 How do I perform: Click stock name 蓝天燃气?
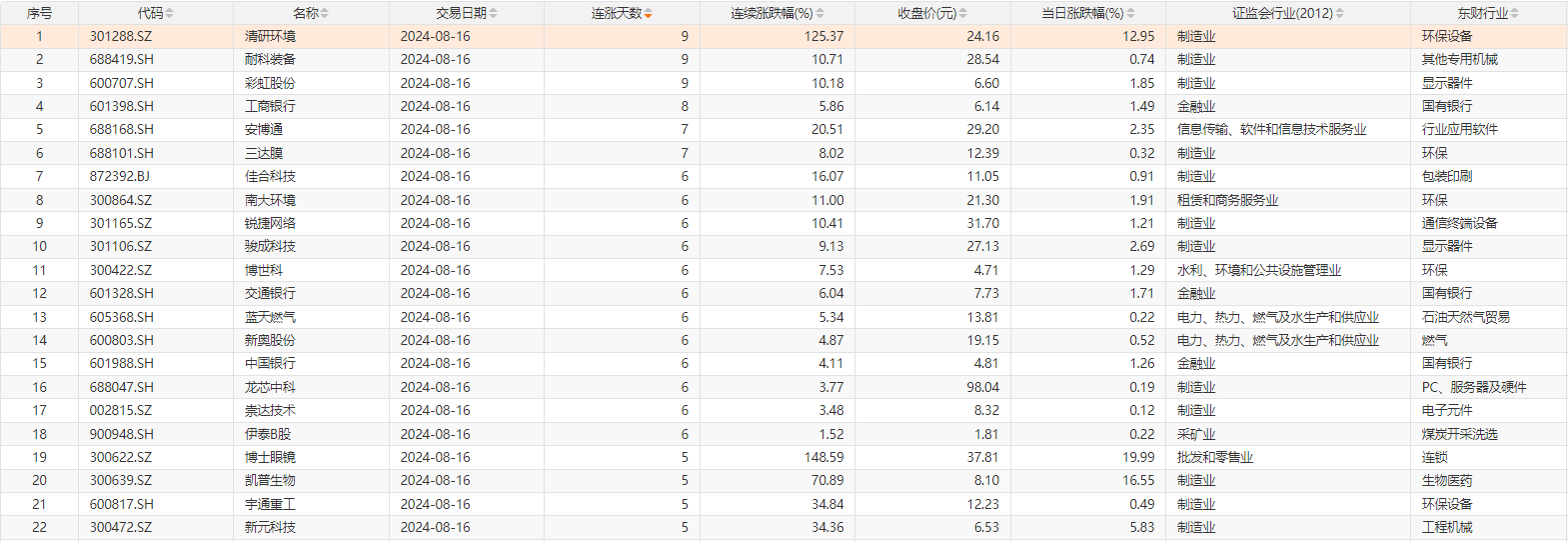[x=270, y=317]
